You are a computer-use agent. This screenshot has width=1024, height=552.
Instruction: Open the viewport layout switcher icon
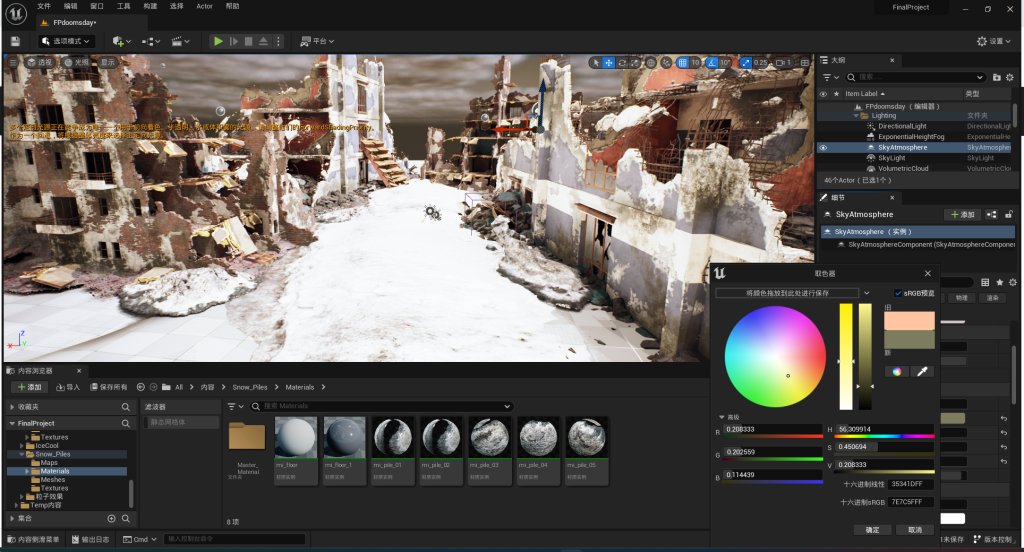805,63
